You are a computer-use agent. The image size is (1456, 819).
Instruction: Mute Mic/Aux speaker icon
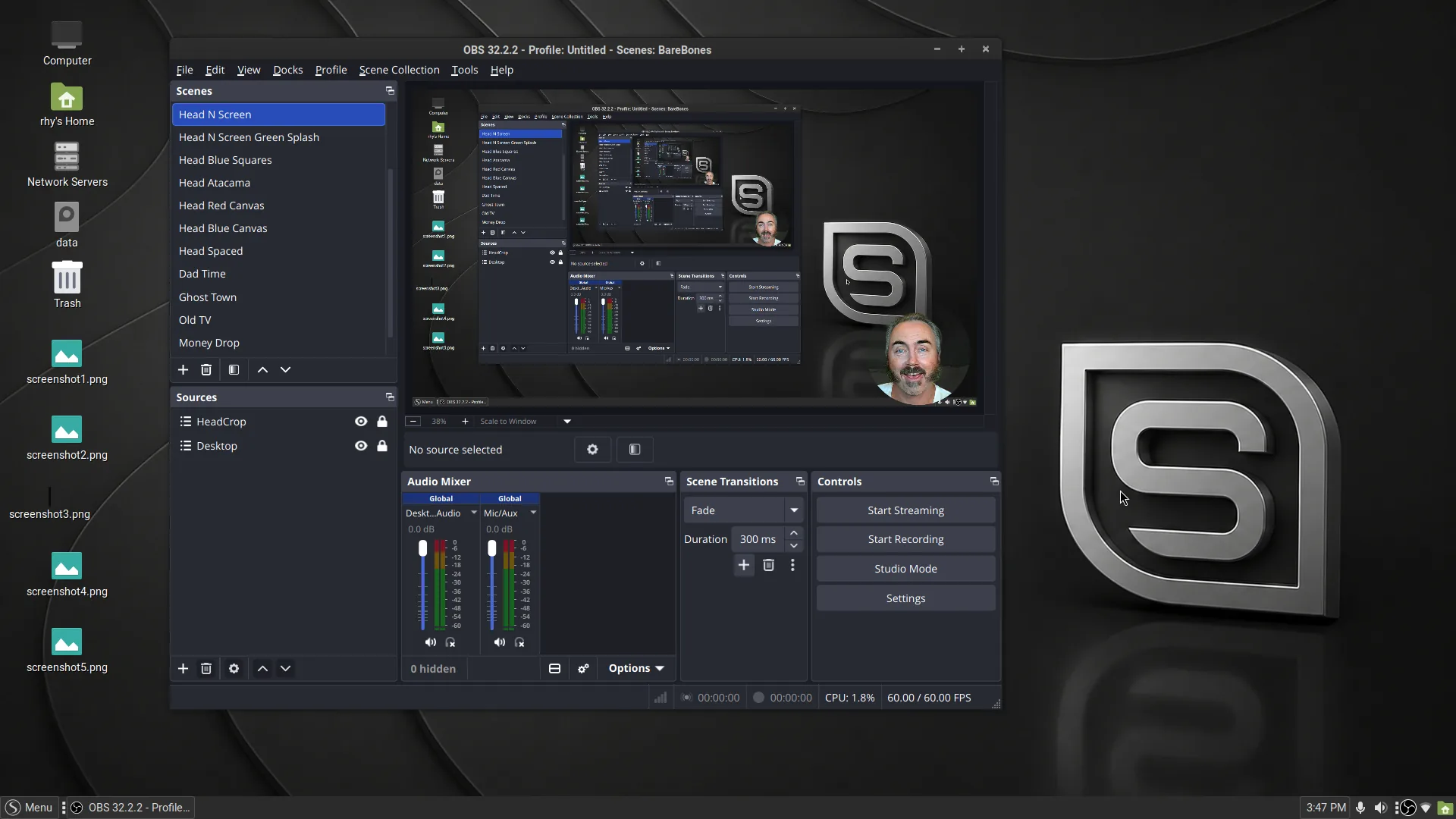click(x=499, y=642)
